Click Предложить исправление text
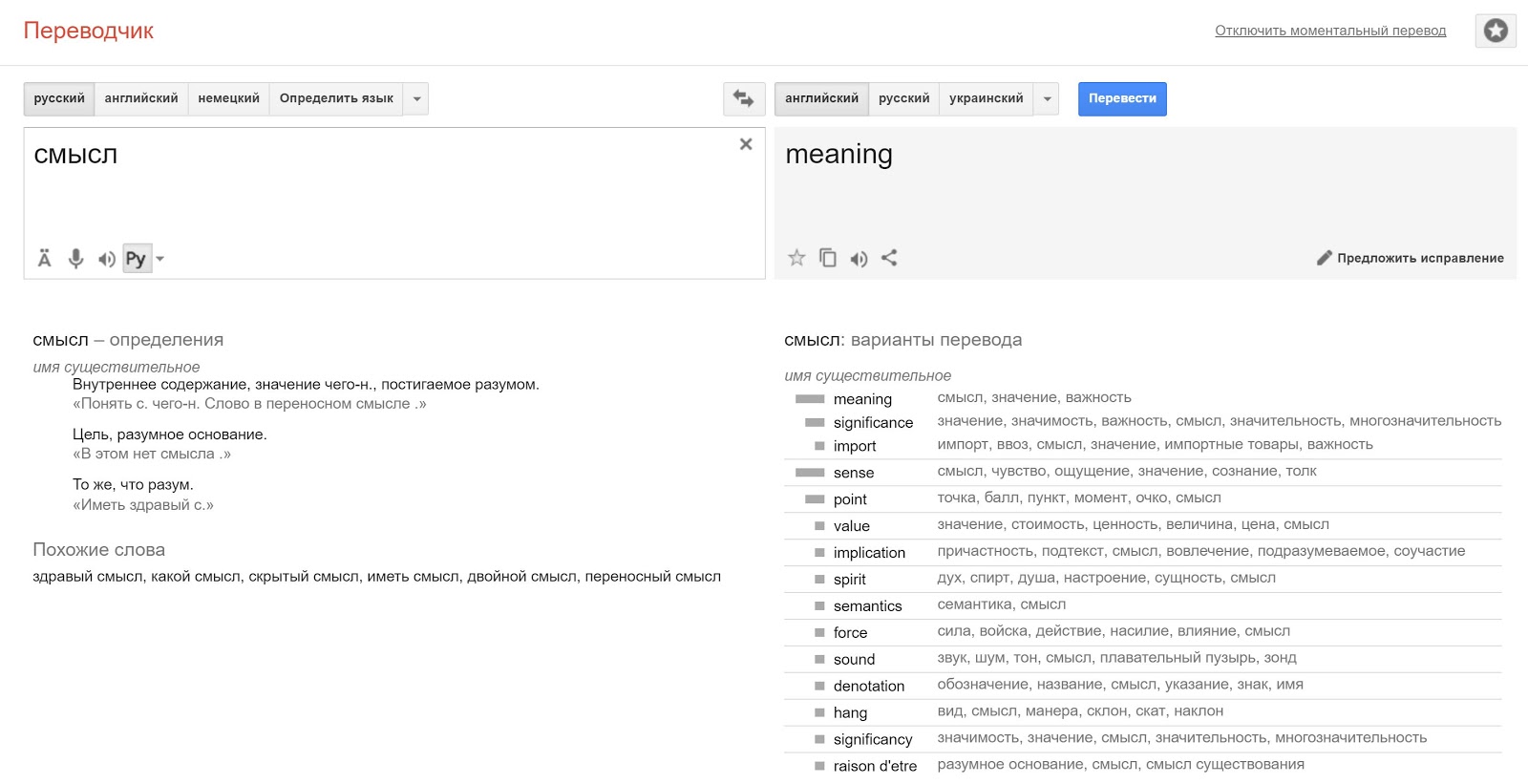Image resolution: width=1528 pixels, height=784 pixels. [x=1420, y=258]
